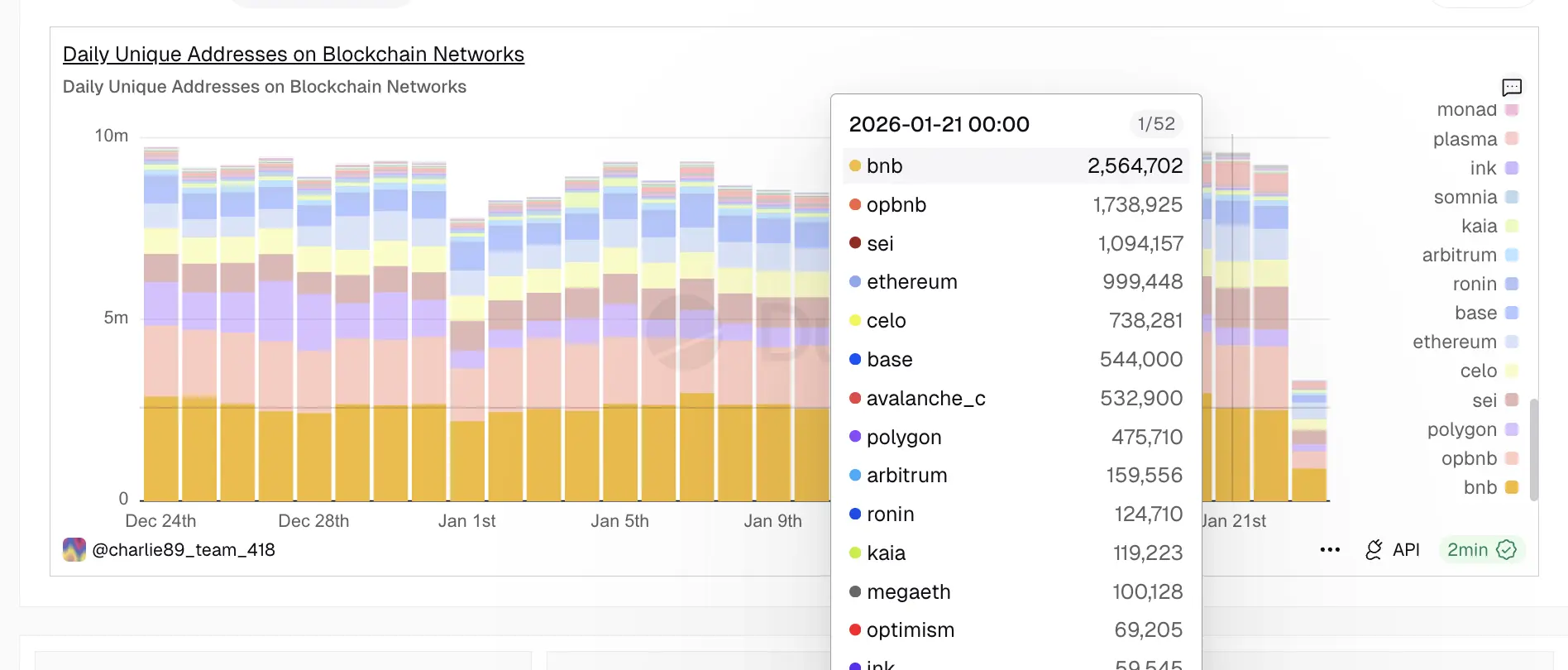Select the sei row in tooltip
This screenshot has width=1568, height=670.
(1016, 243)
